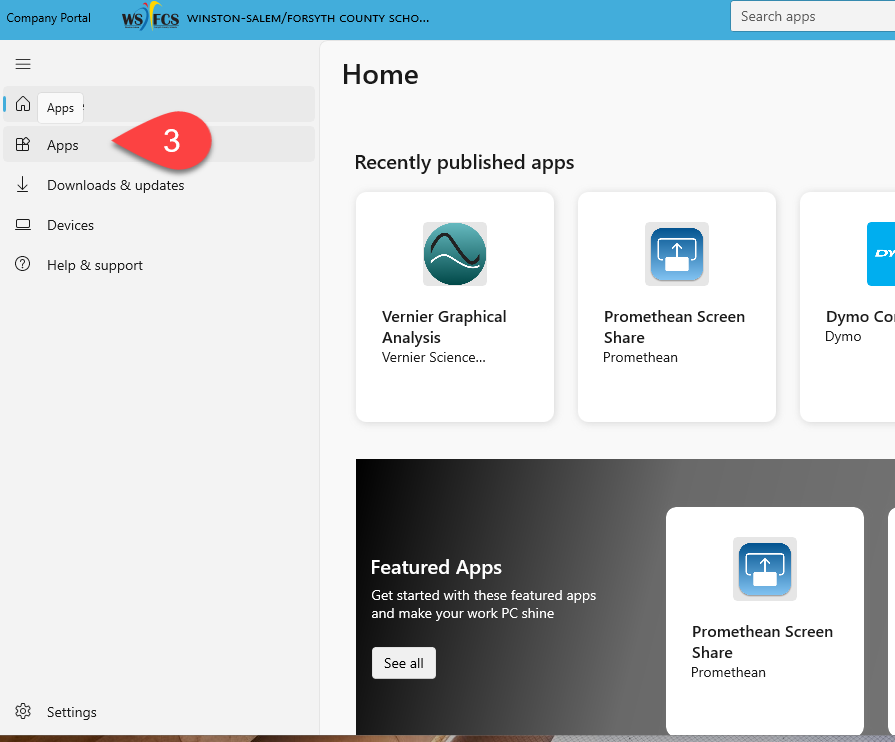The height and width of the screenshot is (742, 895).
Task: Click Promethean Screen Share title in Featured Apps
Action: 762,642
